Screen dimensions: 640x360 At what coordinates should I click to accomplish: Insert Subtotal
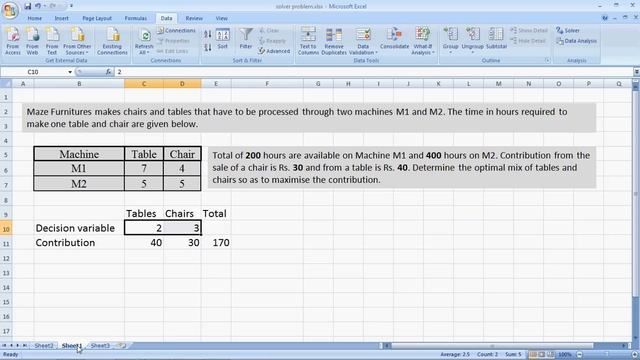[x=496, y=38]
